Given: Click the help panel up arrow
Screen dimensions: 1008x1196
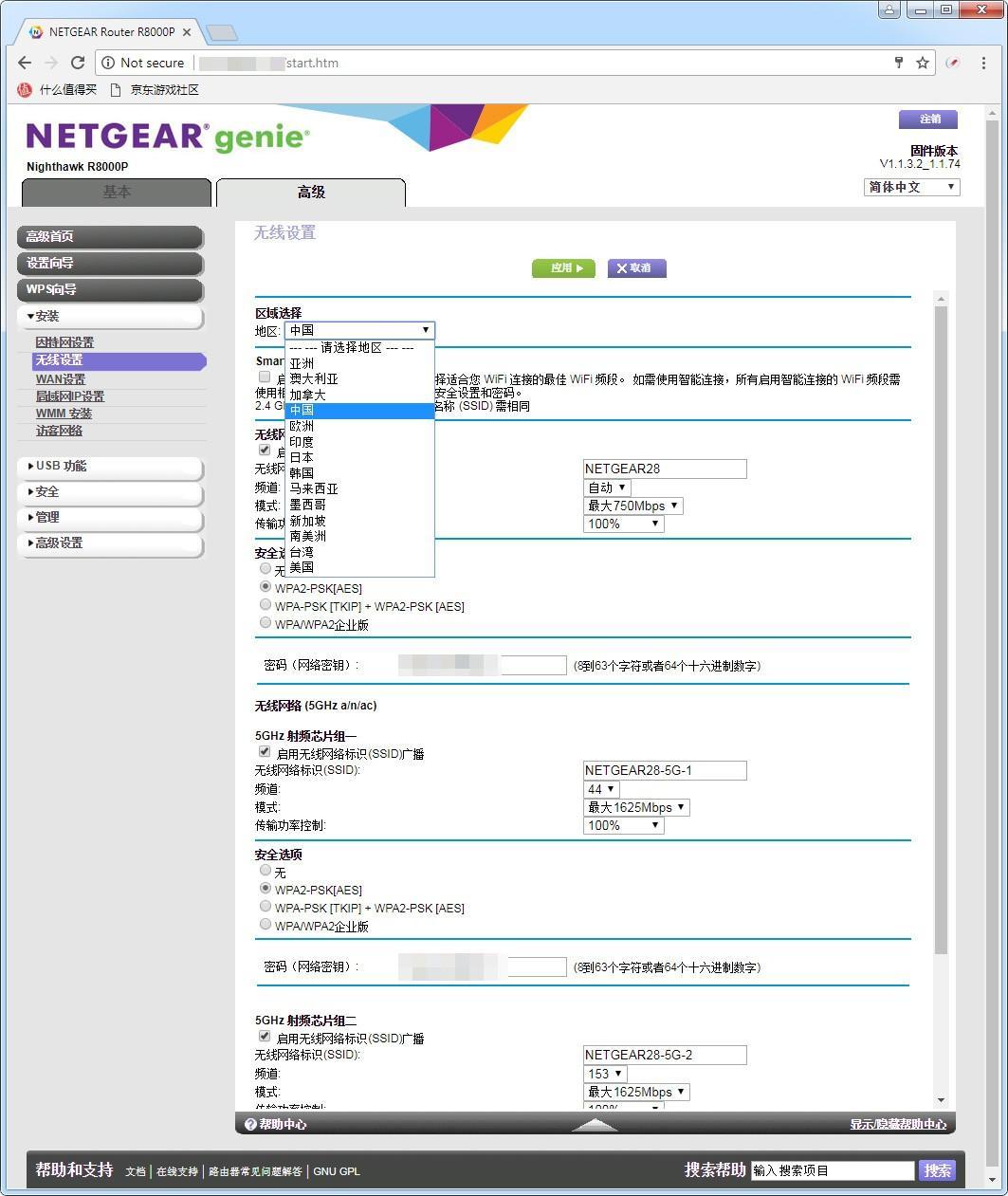Looking at the screenshot, I should [x=596, y=1124].
